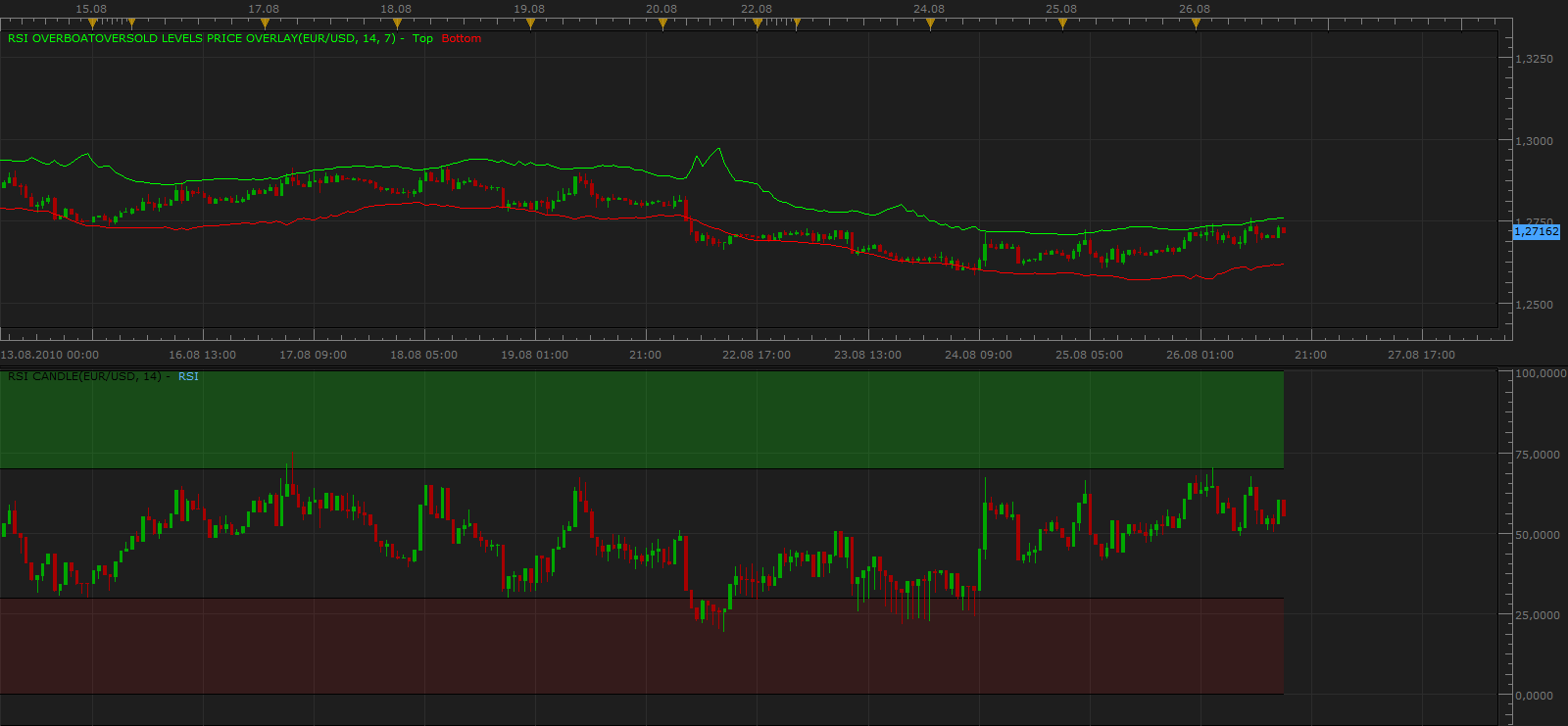Click the 75,0000 RSI axis value

pyautogui.click(x=1537, y=455)
